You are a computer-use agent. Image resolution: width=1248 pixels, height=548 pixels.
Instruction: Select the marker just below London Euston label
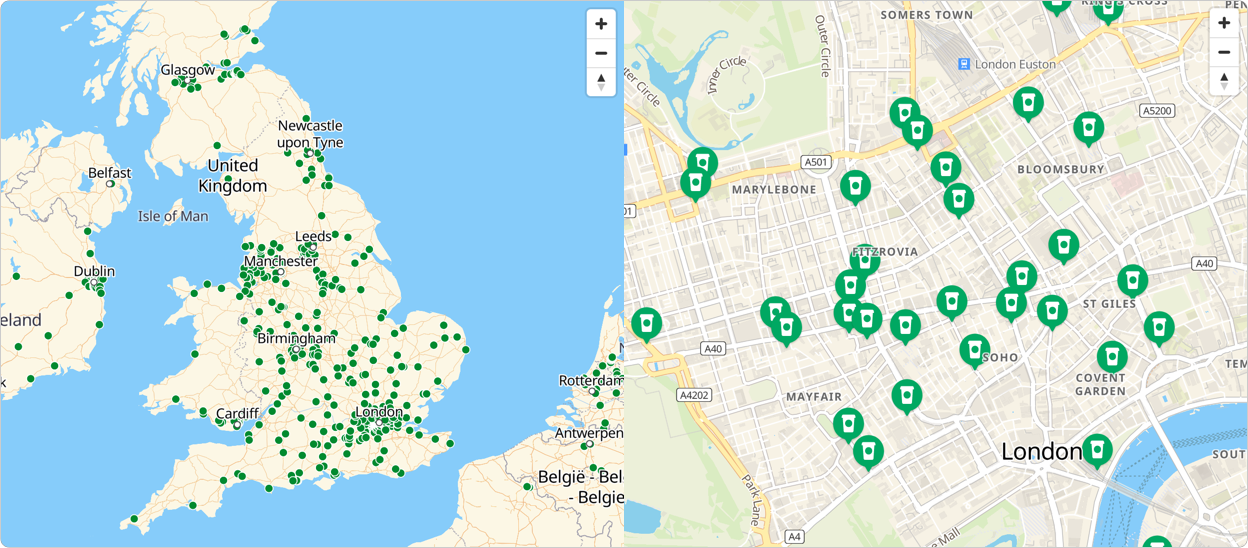[x=1027, y=102]
